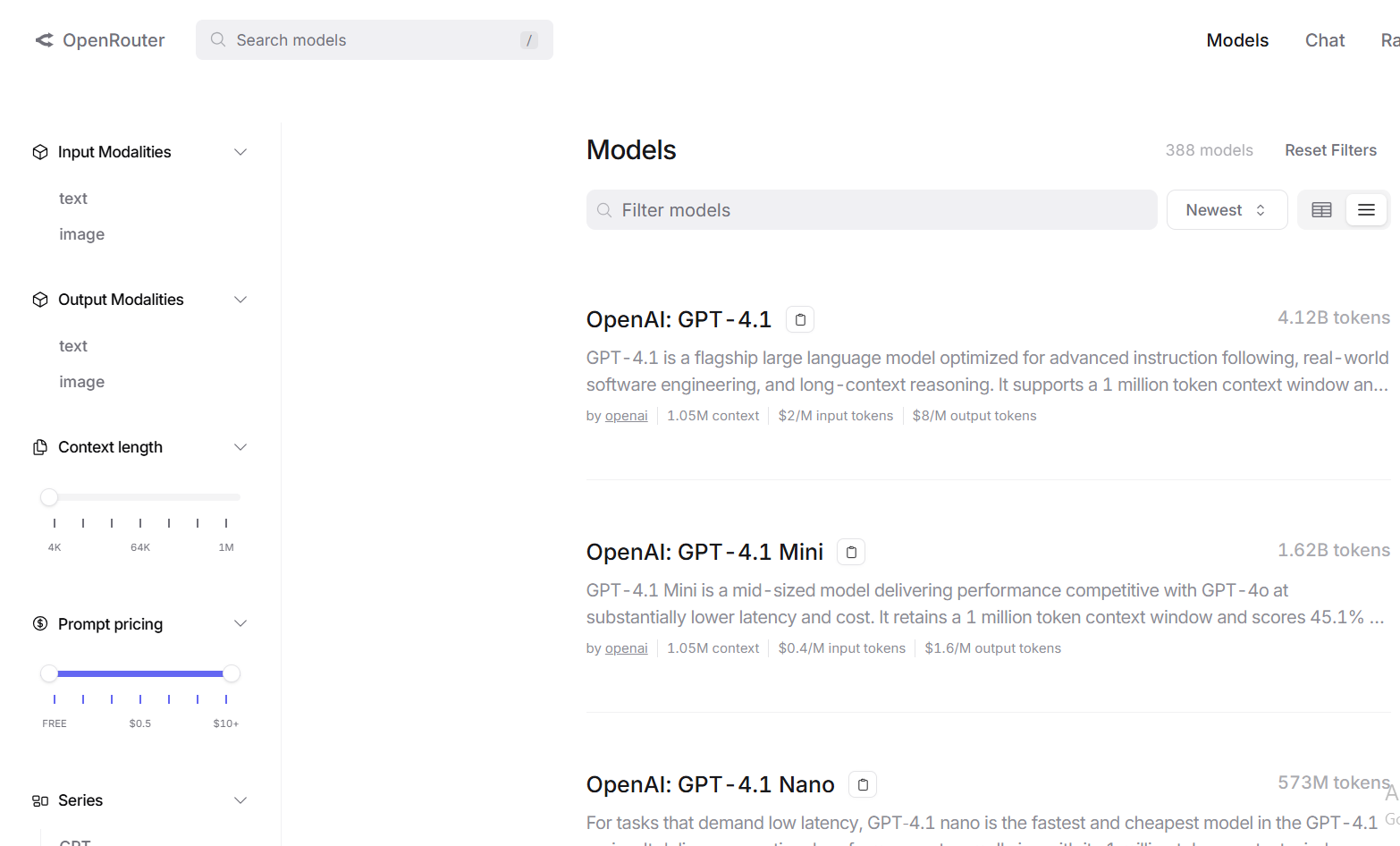Click the $0.5 pricing slider label
This screenshot has width=1400, height=846.
coord(140,723)
